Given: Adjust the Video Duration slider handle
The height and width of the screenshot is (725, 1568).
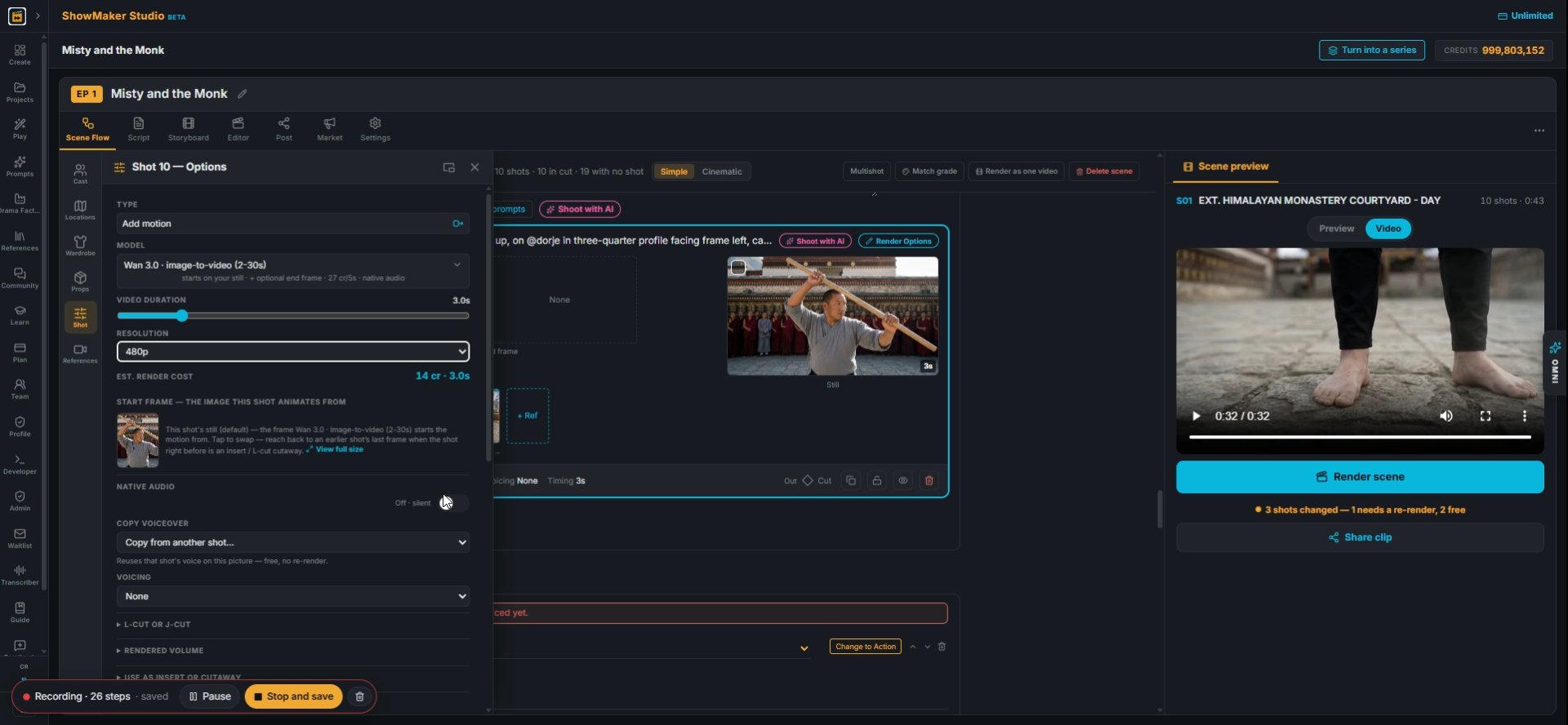Looking at the screenshot, I should point(182,316).
